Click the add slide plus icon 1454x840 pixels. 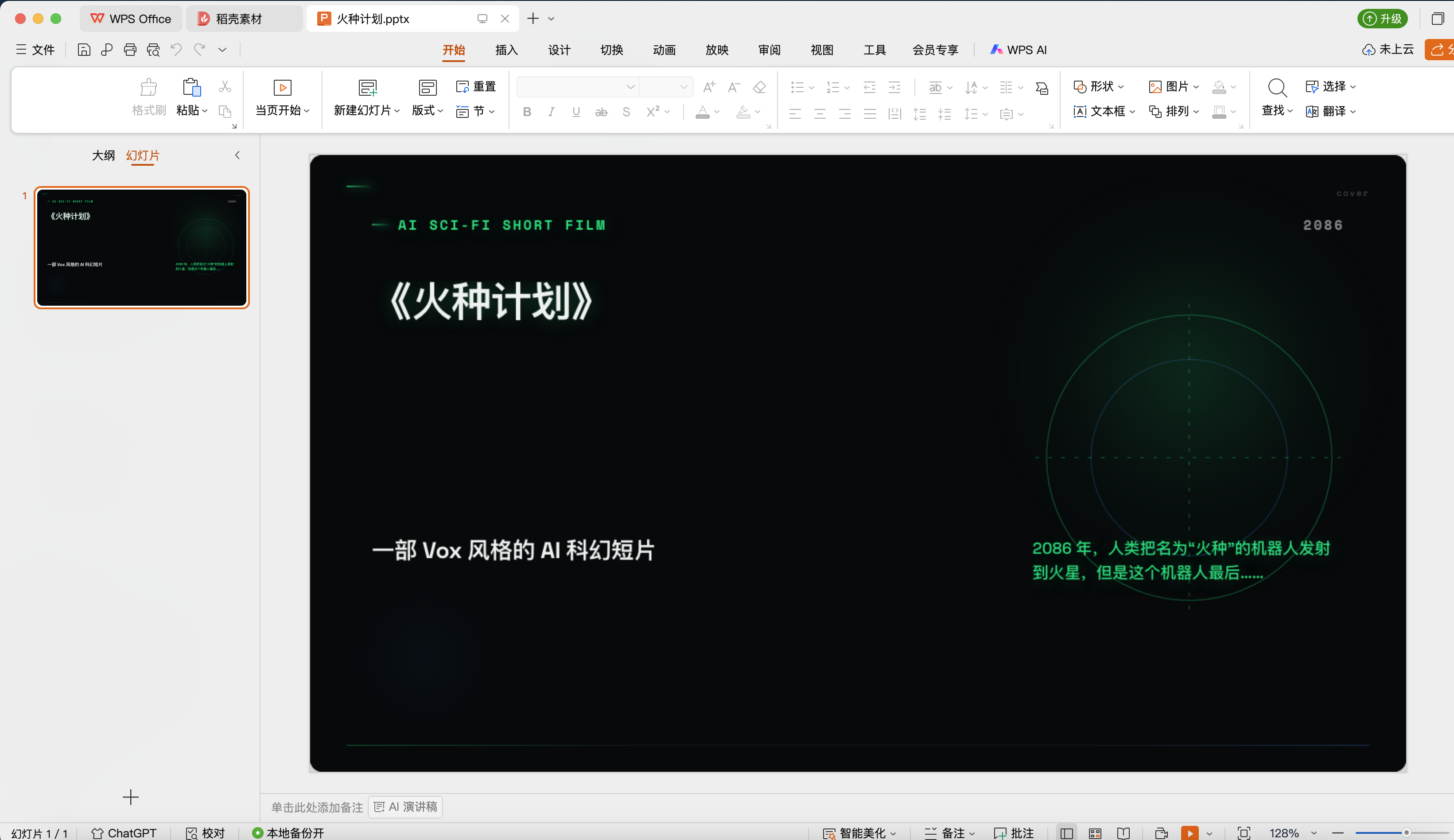[131, 797]
